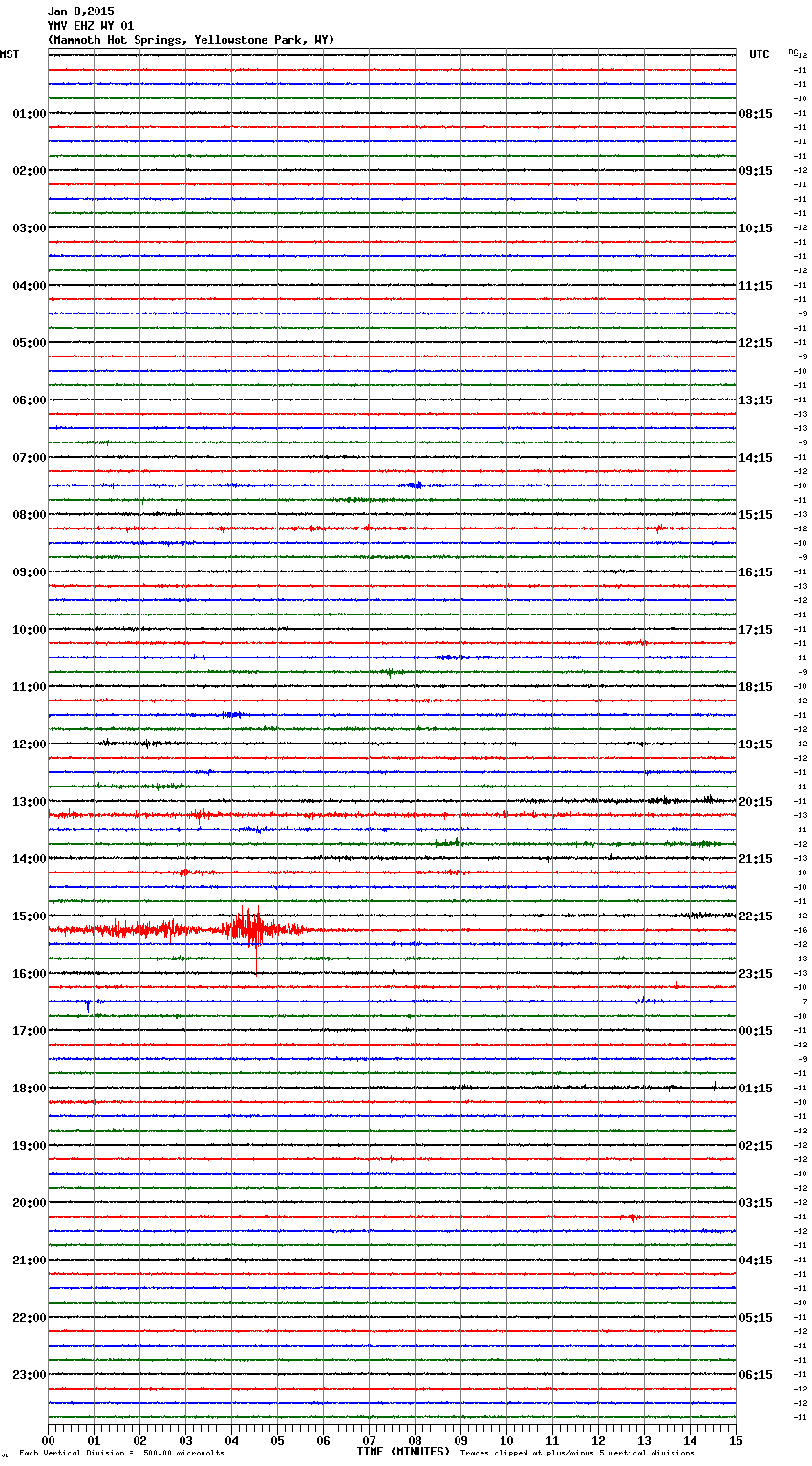Click the Mammoth Hot Springs location subtitle
Screen dimensions: 812x1466
(x=191, y=40)
